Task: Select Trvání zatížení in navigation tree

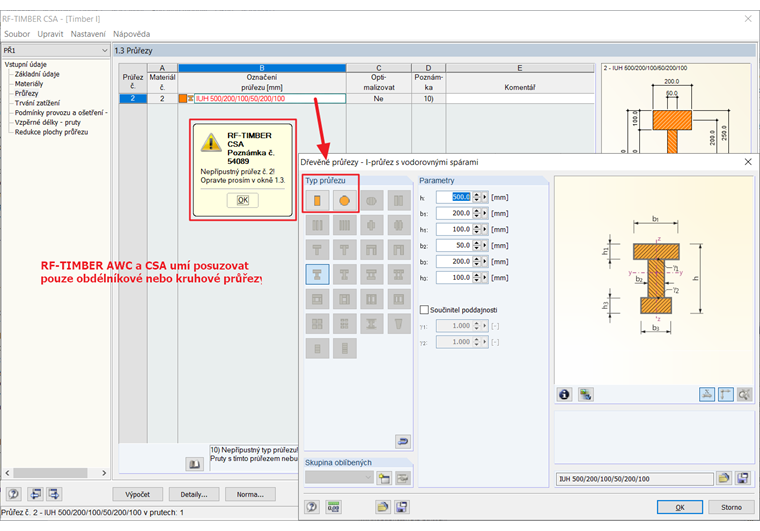Action: click(x=37, y=103)
